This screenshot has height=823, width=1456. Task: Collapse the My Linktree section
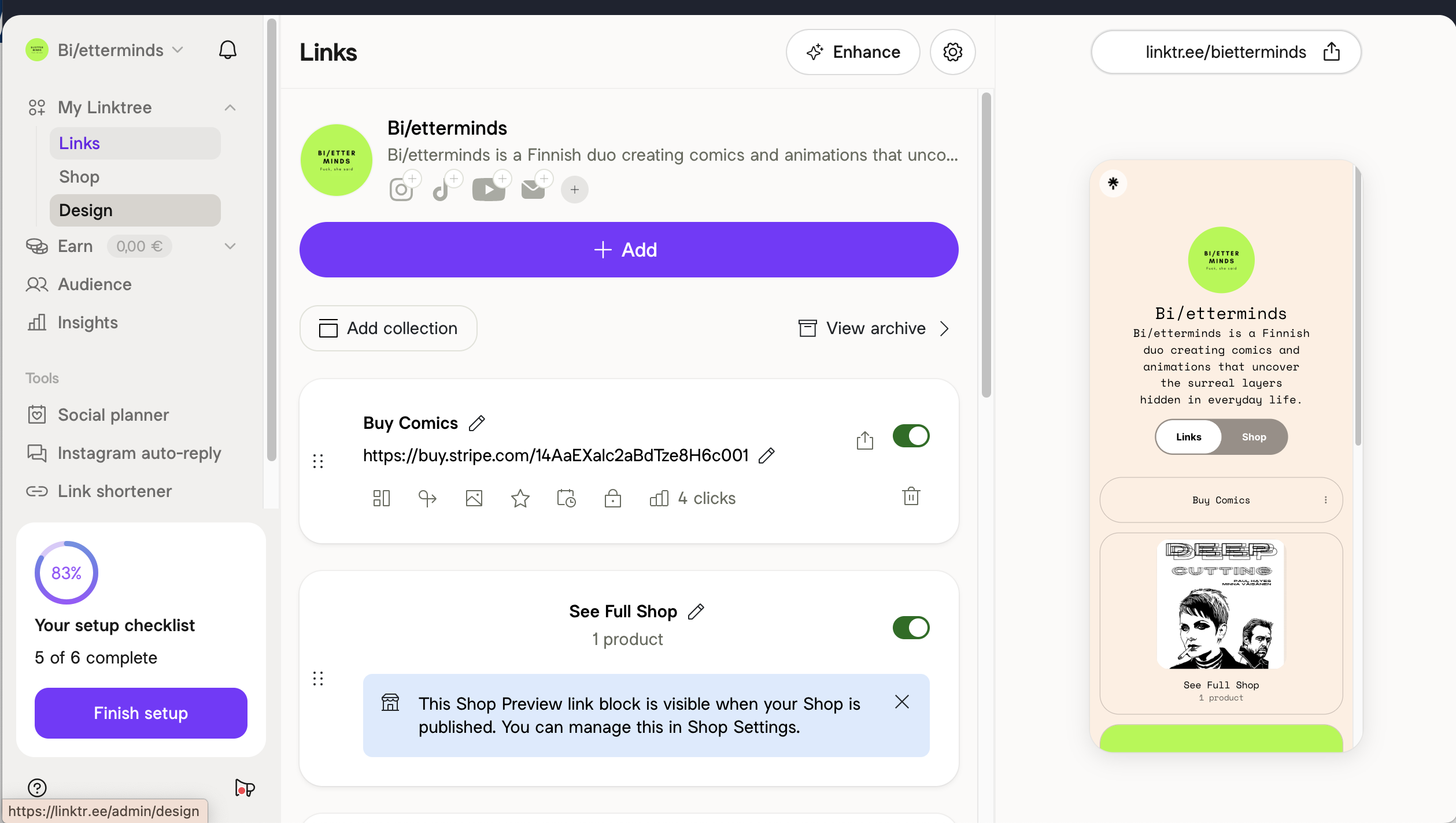230,107
